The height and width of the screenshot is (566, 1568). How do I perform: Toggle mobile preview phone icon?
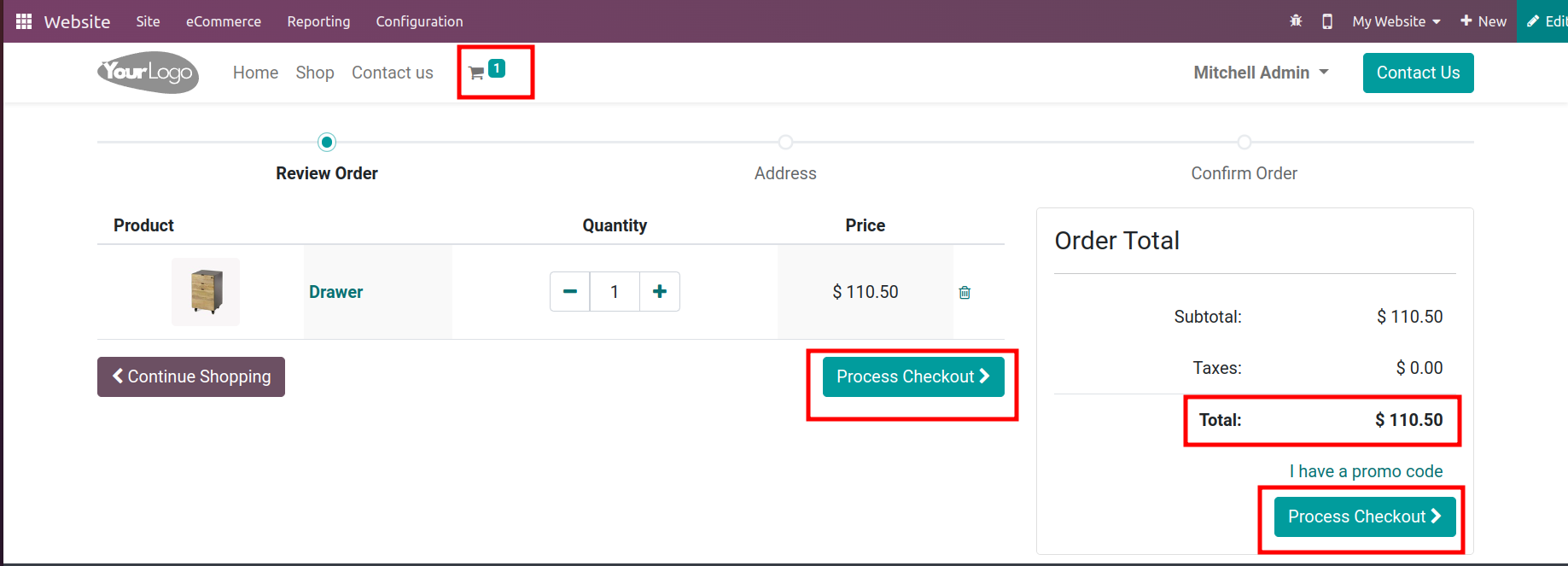pyautogui.click(x=1326, y=21)
